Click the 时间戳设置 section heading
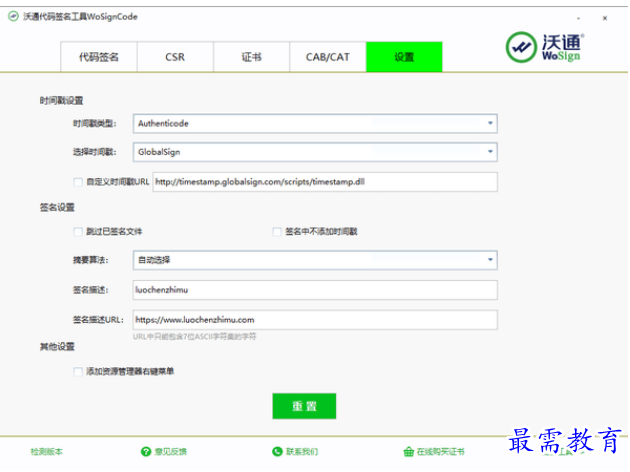 [61, 100]
